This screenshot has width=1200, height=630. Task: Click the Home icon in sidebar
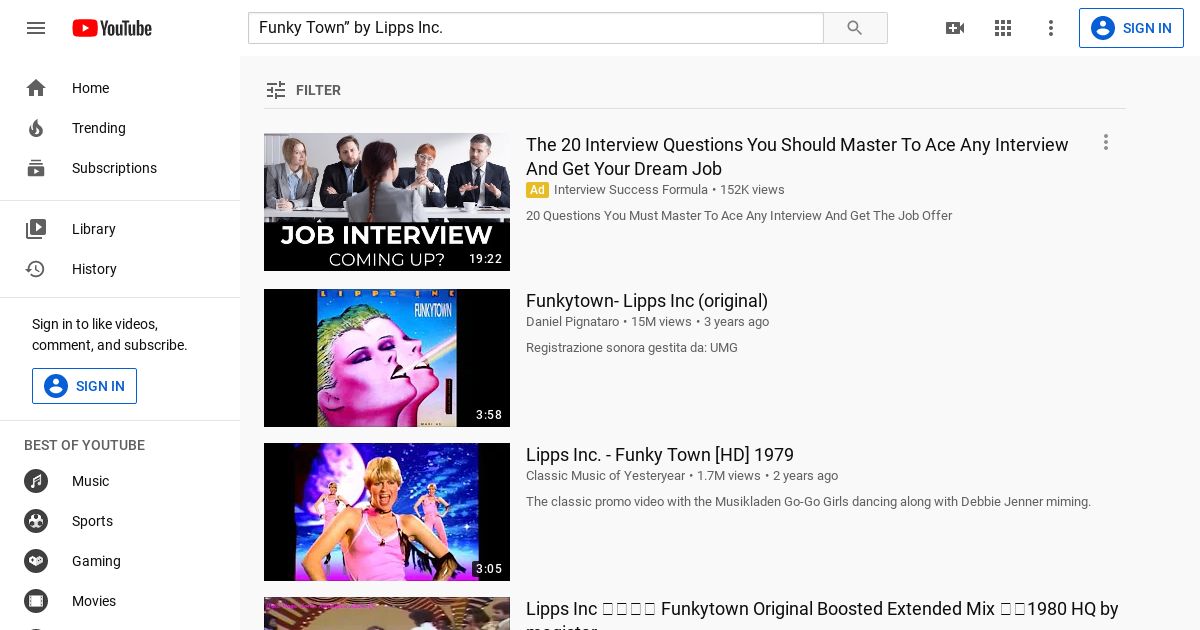coord(36,88)
